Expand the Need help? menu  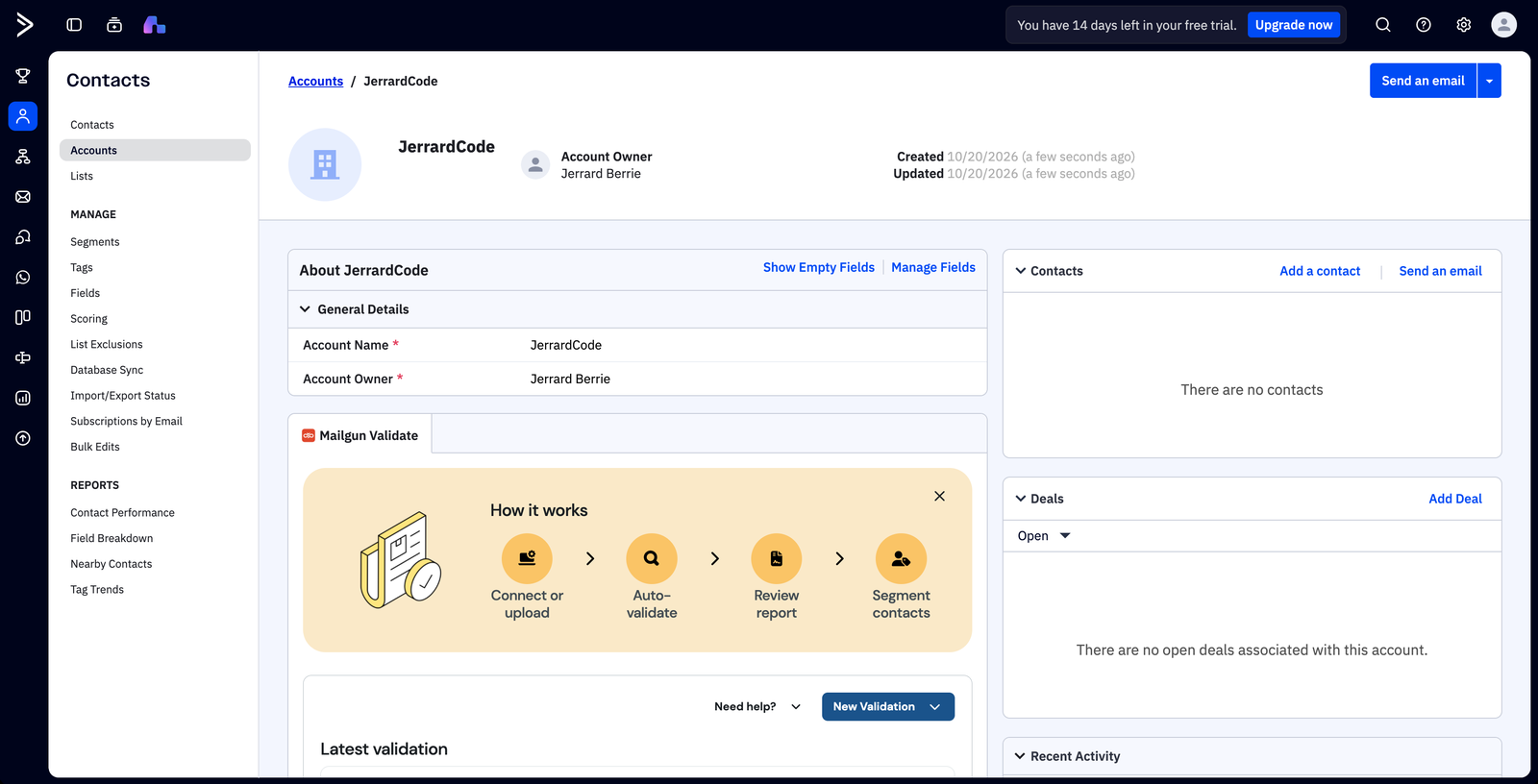tap(757, 706)
